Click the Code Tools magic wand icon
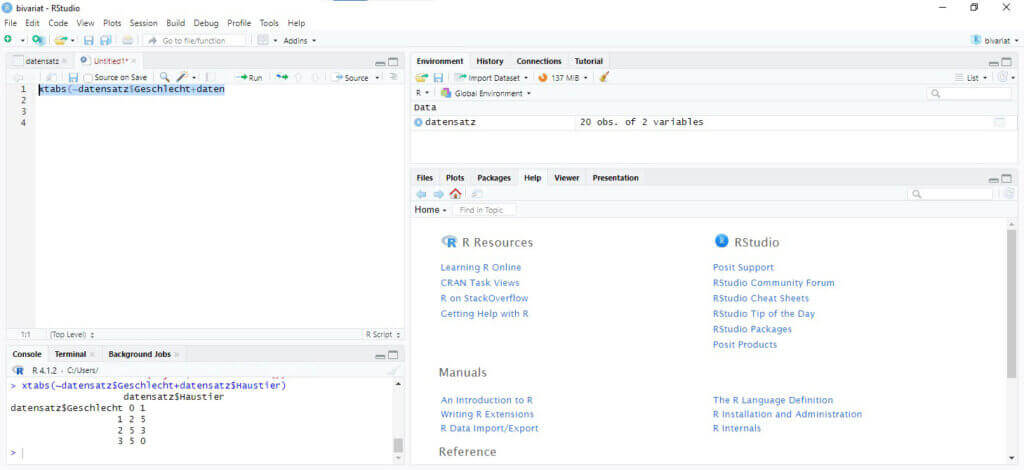The image size is (1024, 470). [182, 77]
